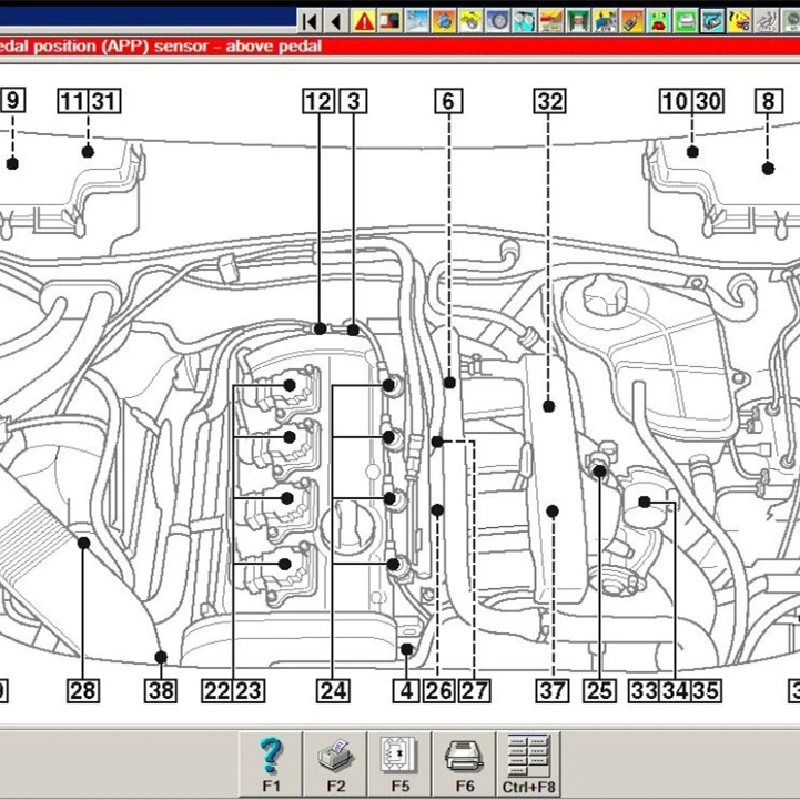The height and width of the screenshot is (800, 800).
Task: Open help with the F1 question mark
Action: click(271, 763)
